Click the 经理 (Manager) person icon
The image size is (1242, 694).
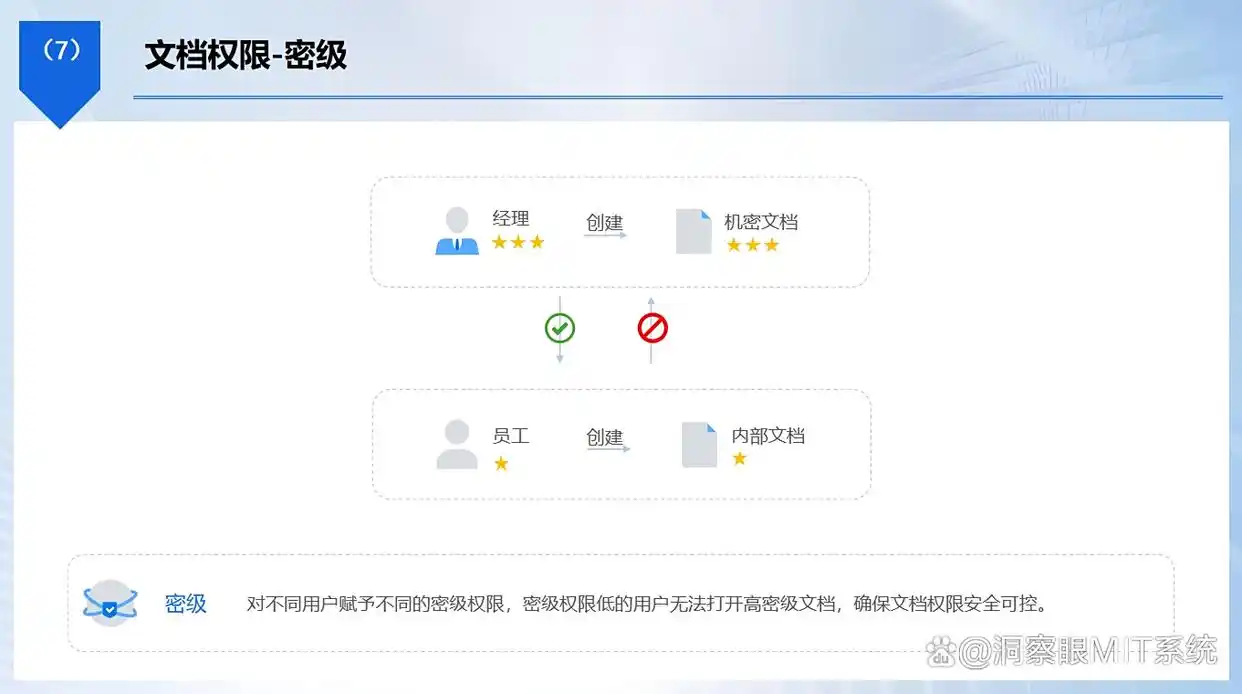pyautogui.click(x=457, y=228)
